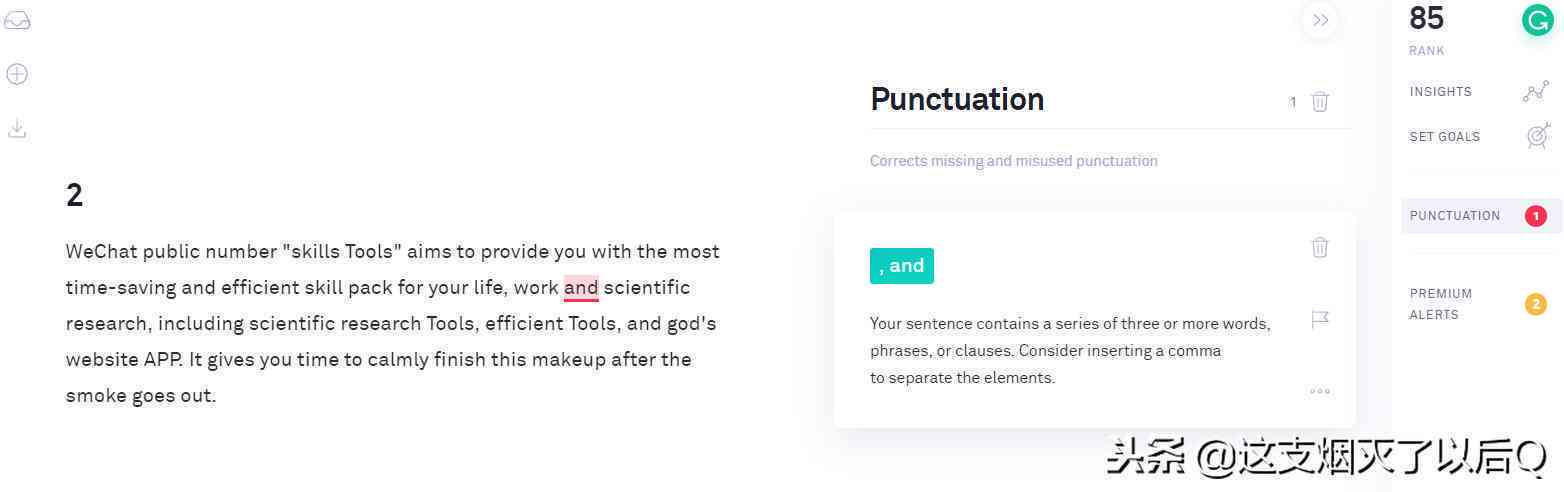The image size is (1564, 492).
Task: Open the Insights graph icon
Action: (x=1536, y=92)
